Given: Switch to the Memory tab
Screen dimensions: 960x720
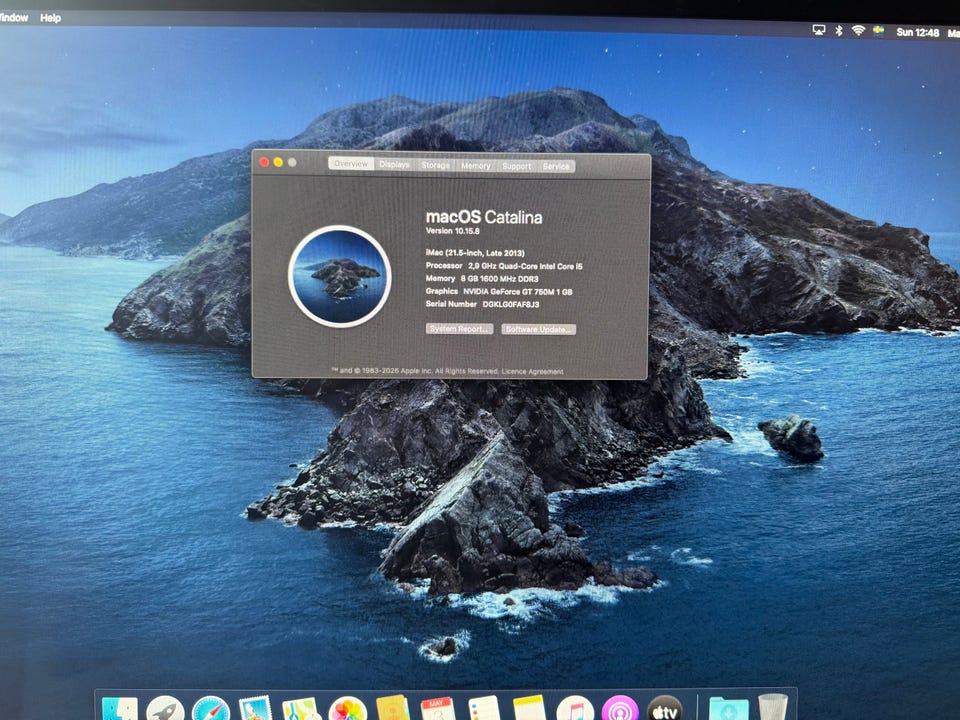Looking at the screenshot, I should 476,165.
